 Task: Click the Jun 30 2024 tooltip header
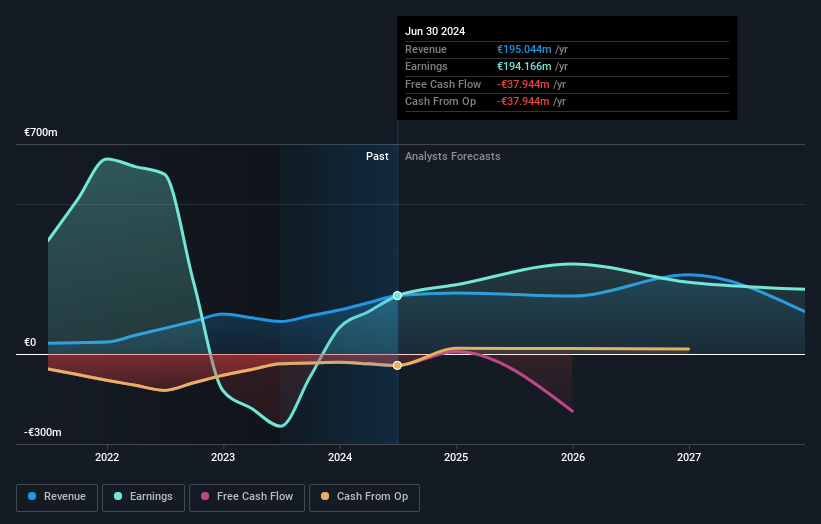pos(435,31)
